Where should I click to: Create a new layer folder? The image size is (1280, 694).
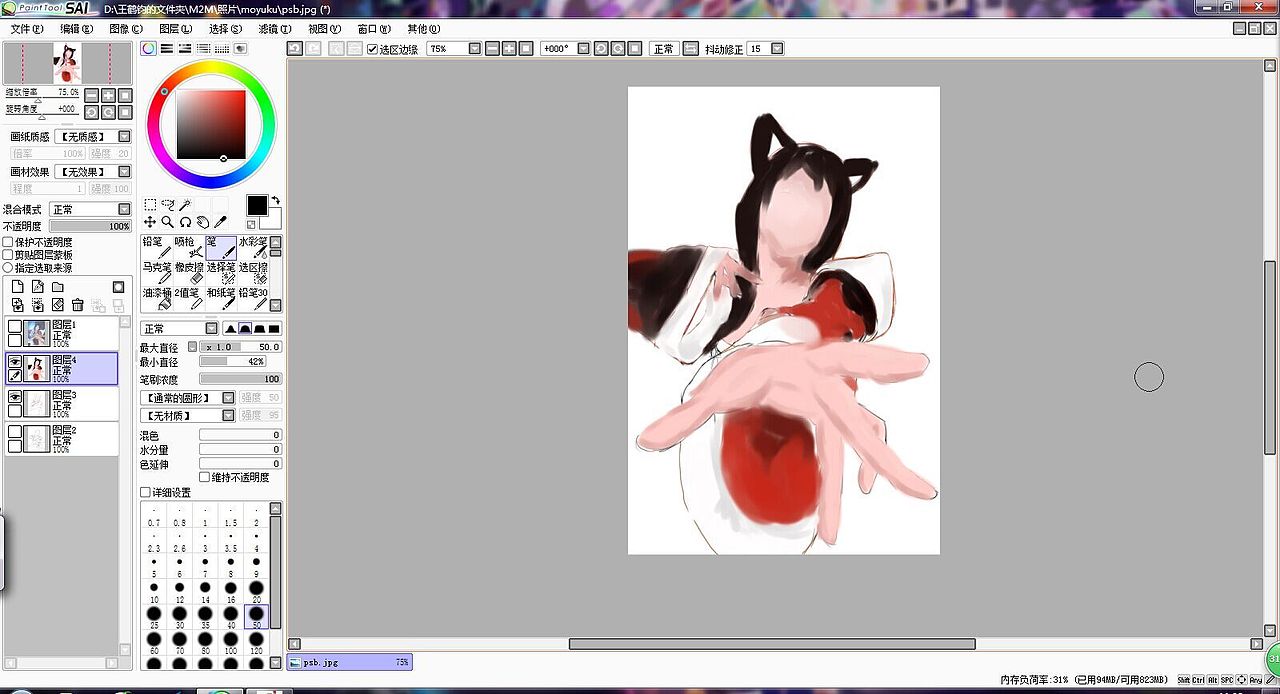pos(57,287)
